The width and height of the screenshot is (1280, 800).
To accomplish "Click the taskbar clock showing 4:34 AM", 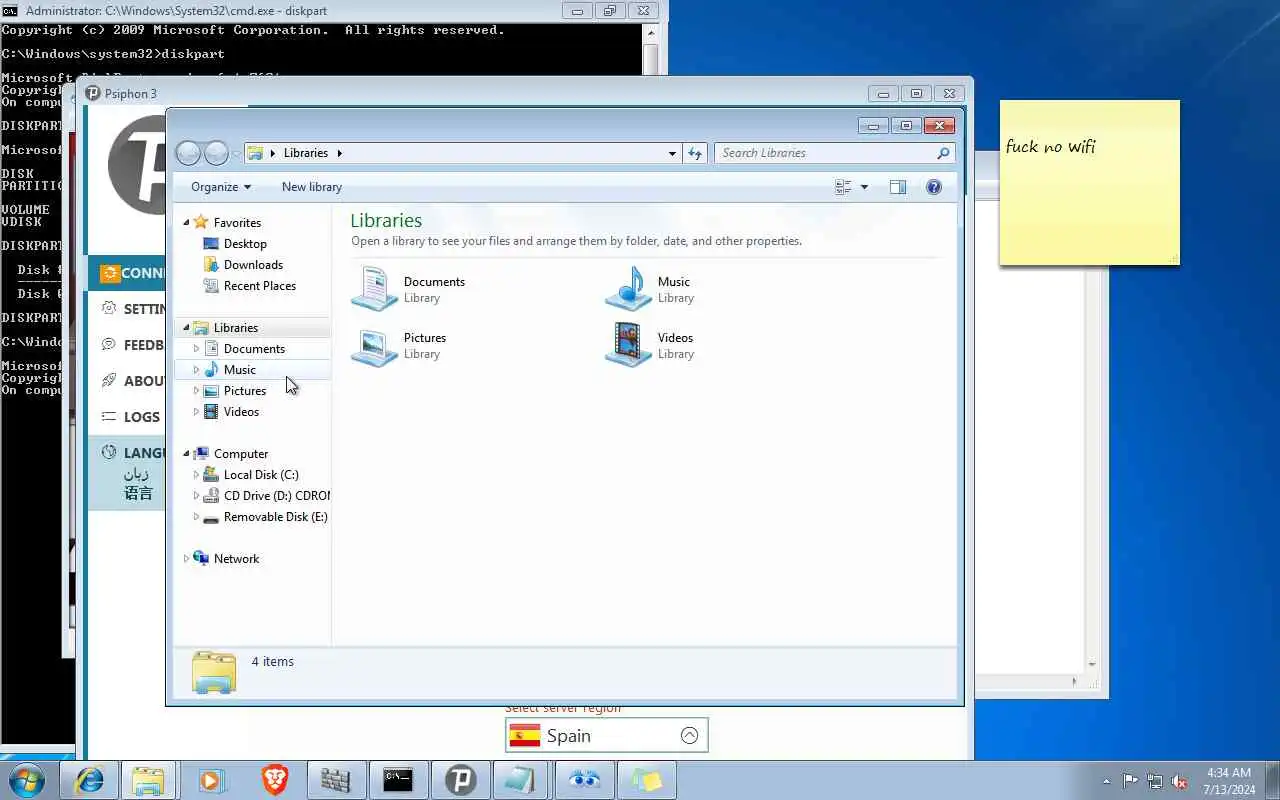I will (1229, 781).
